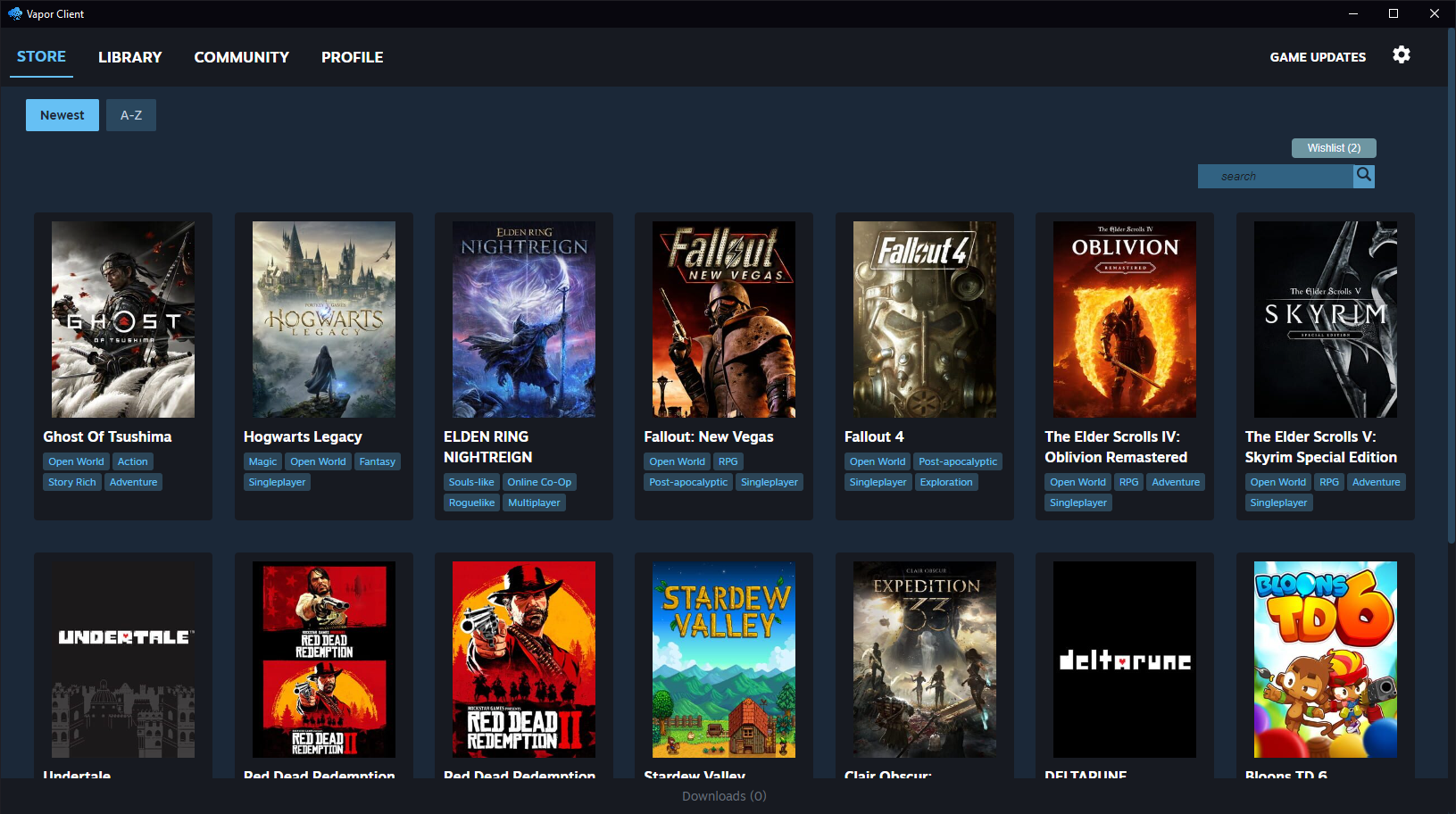1456x814 pixels.
Task: Open Bloons TD 6 cover art
Action: pos(1326,660)
